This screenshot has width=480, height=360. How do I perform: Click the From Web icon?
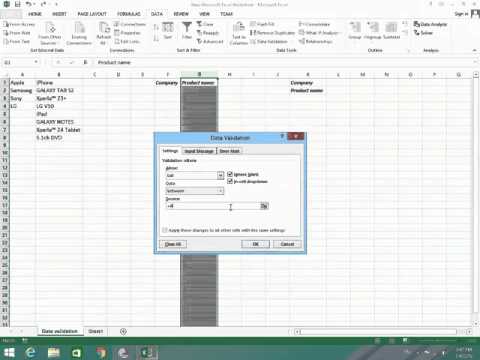pos(17,33)
